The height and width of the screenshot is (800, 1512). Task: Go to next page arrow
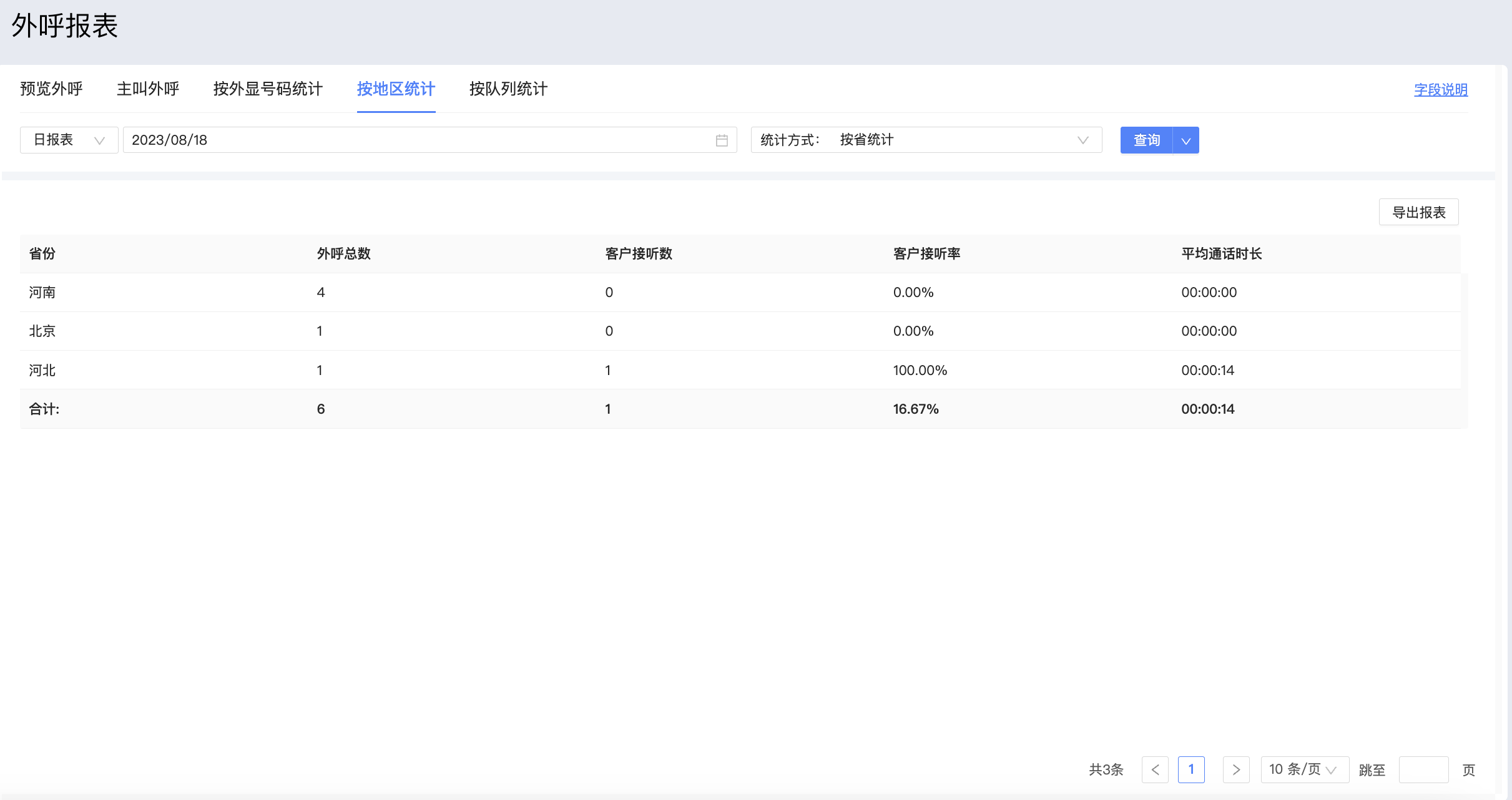[x=1235, y=769]
